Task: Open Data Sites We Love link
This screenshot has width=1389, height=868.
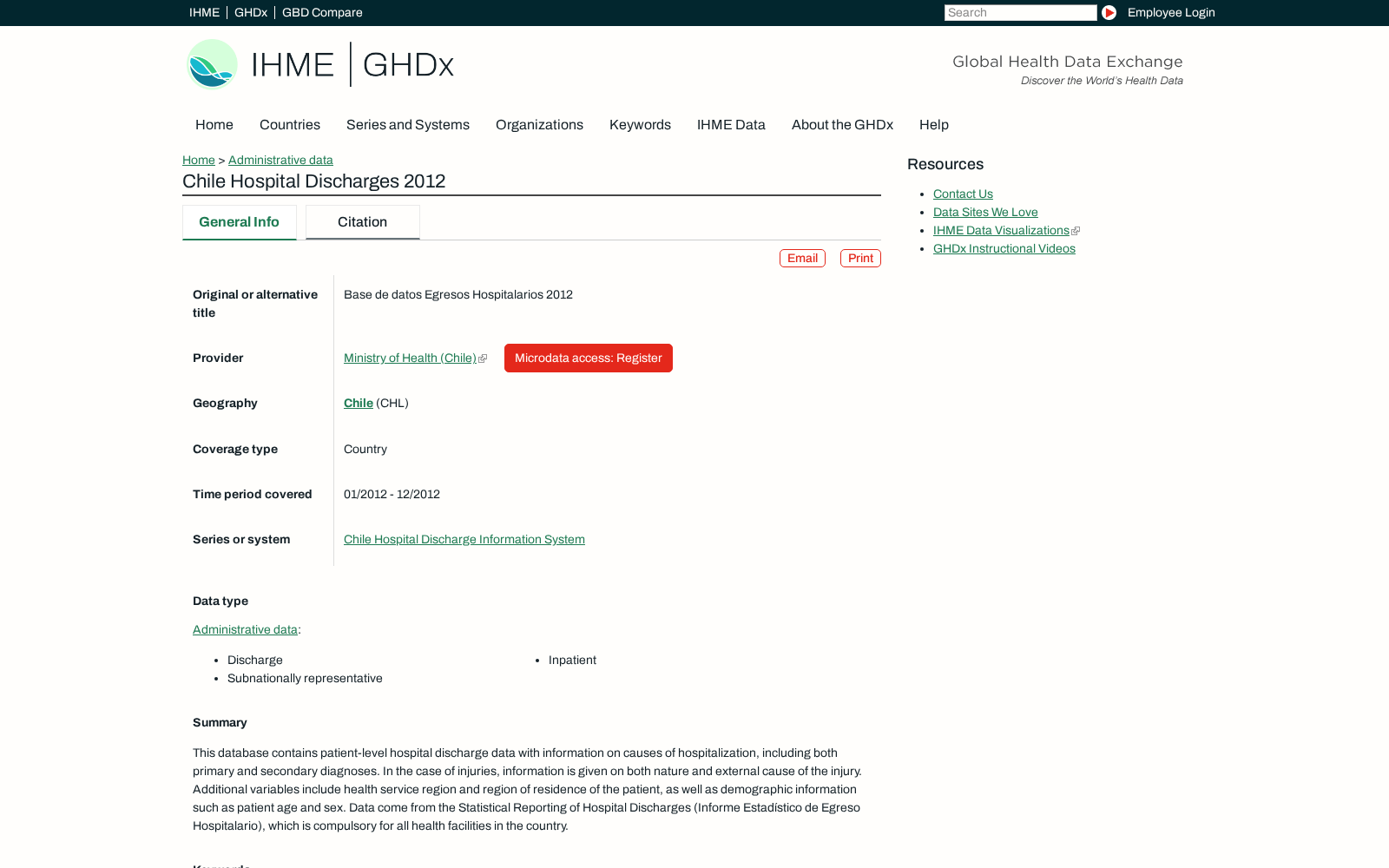Action: point(985,213)
